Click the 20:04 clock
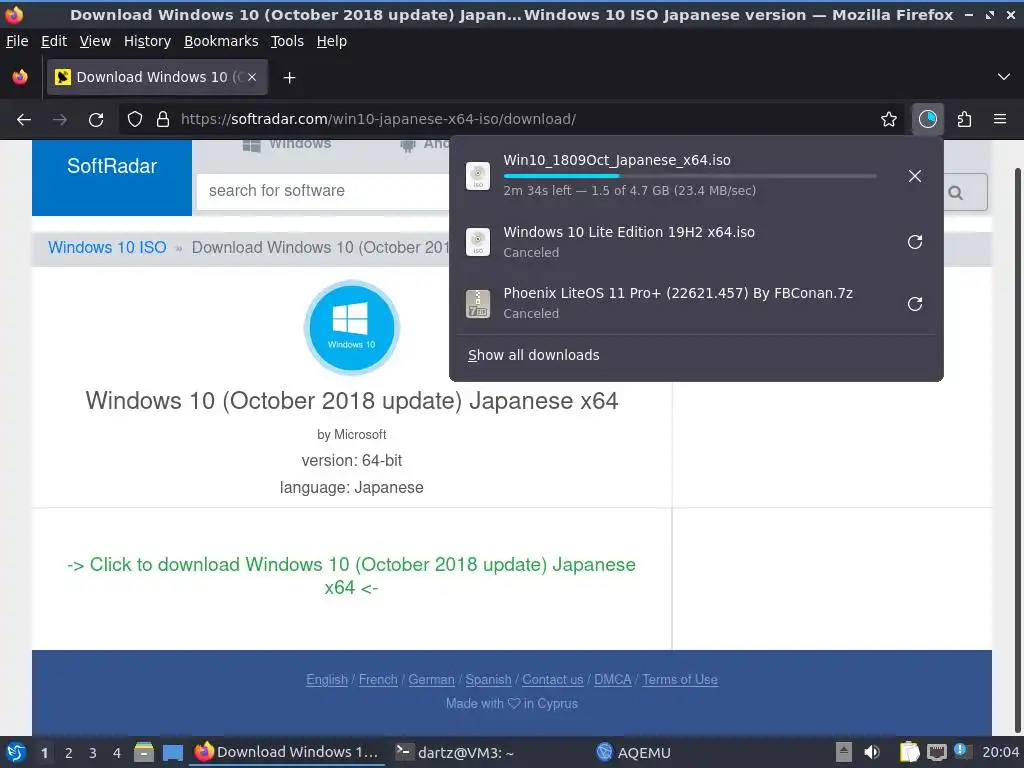 [x=1000, y=752]
